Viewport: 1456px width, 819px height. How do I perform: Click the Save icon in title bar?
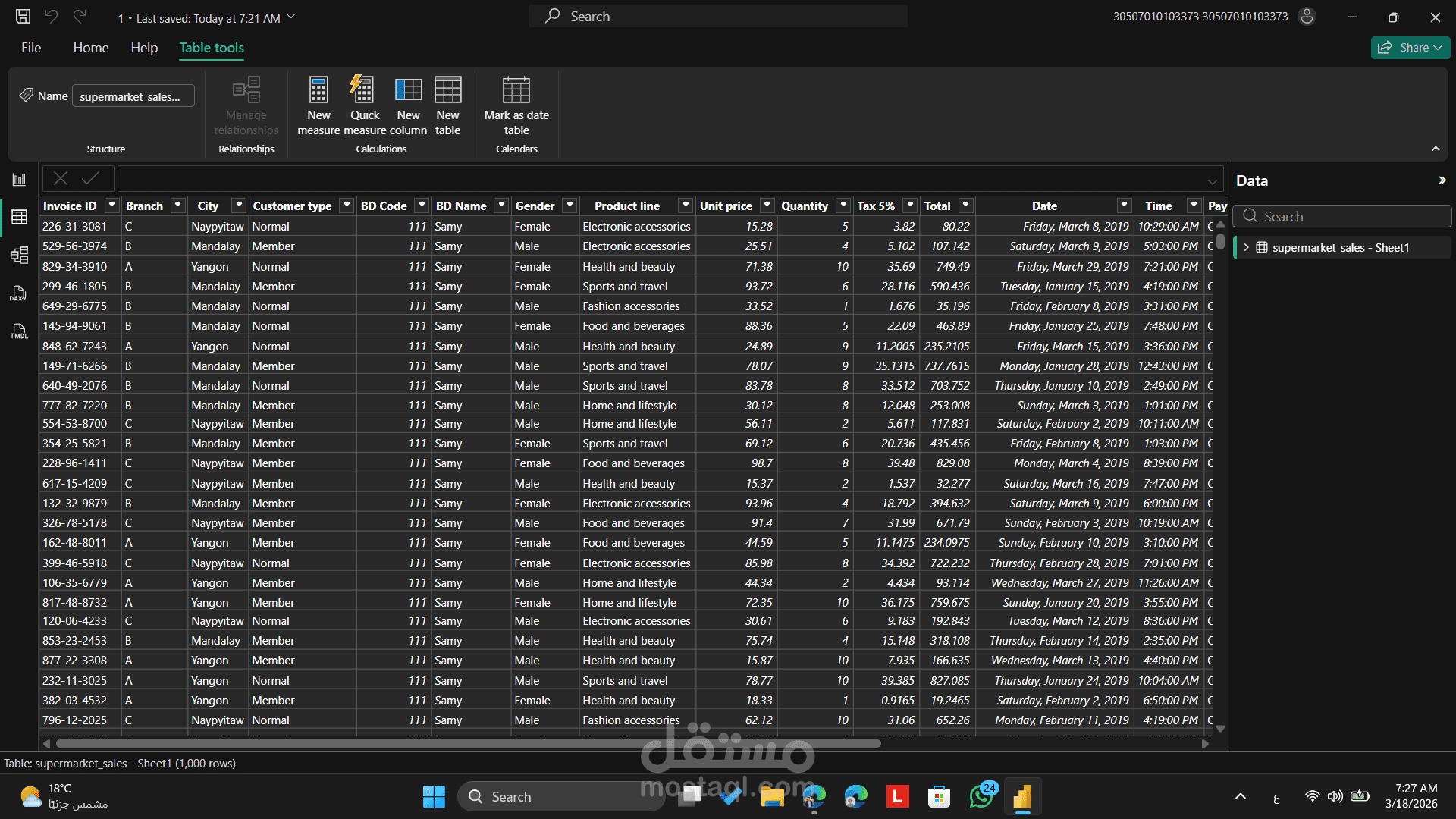click(24, 17)
